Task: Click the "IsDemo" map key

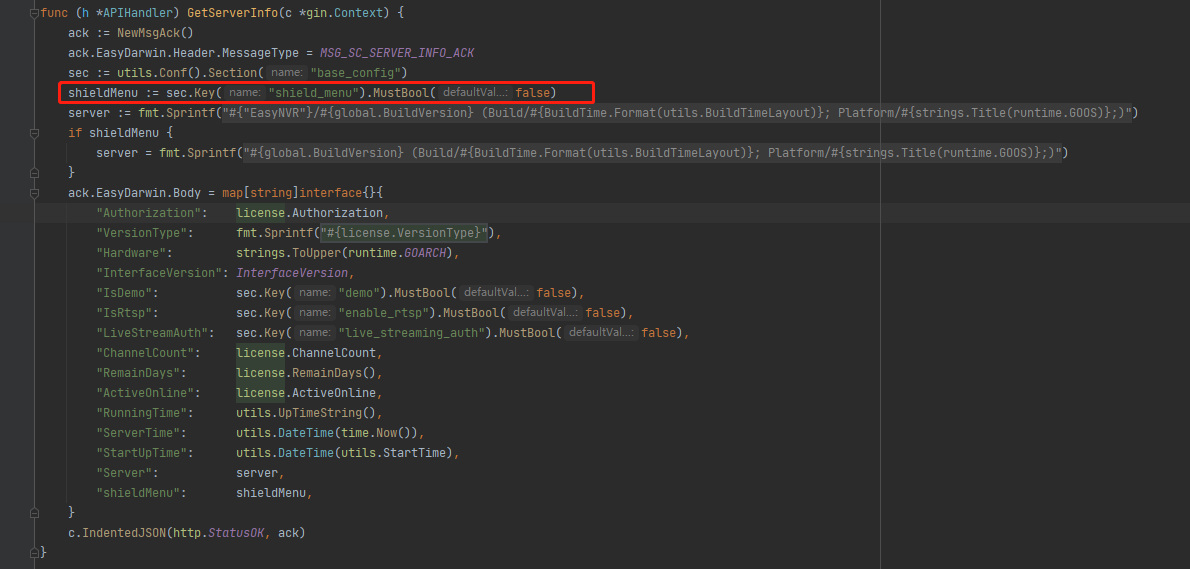Action: tap(126, 292)
